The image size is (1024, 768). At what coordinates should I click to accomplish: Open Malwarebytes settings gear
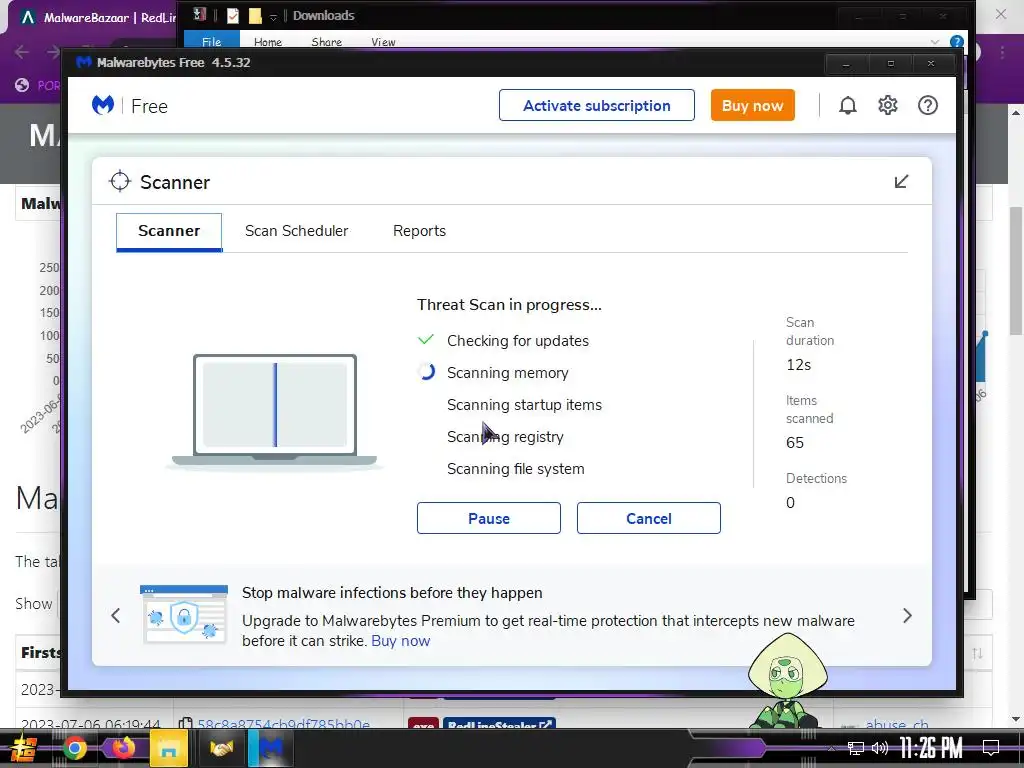point(888,105)
